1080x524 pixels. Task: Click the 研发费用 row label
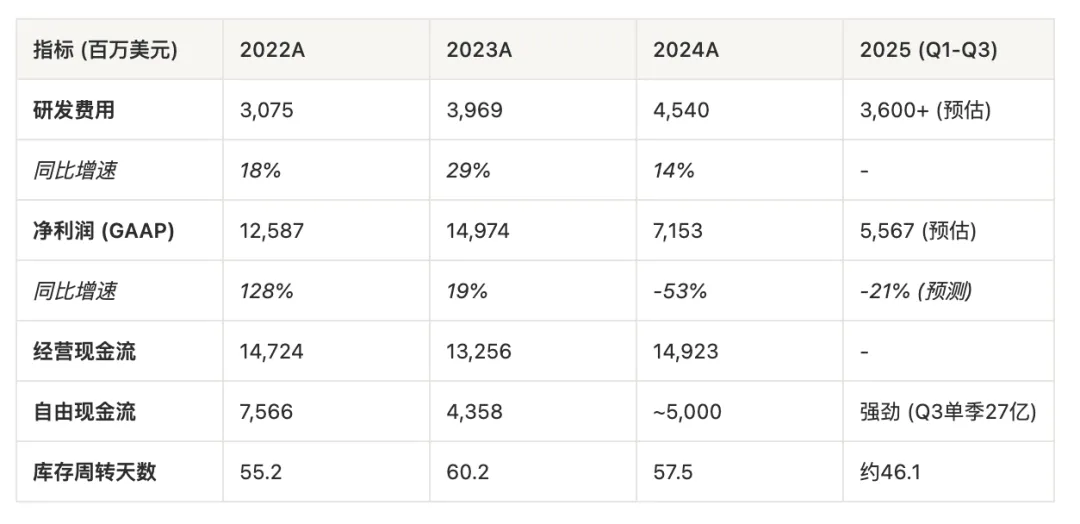tap(74, 110)
